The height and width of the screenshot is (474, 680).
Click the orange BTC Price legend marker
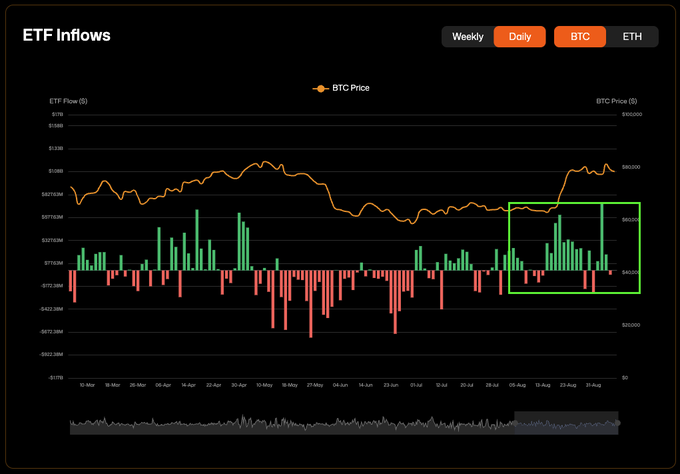click(320, 88)
